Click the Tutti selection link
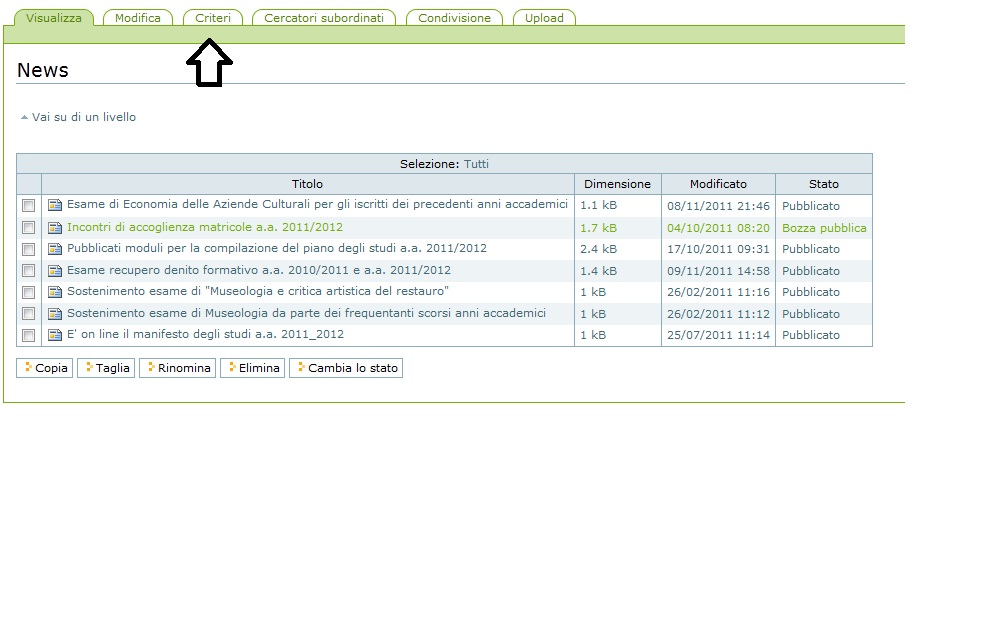This screenshot has height=630, width=1008. 476,164
